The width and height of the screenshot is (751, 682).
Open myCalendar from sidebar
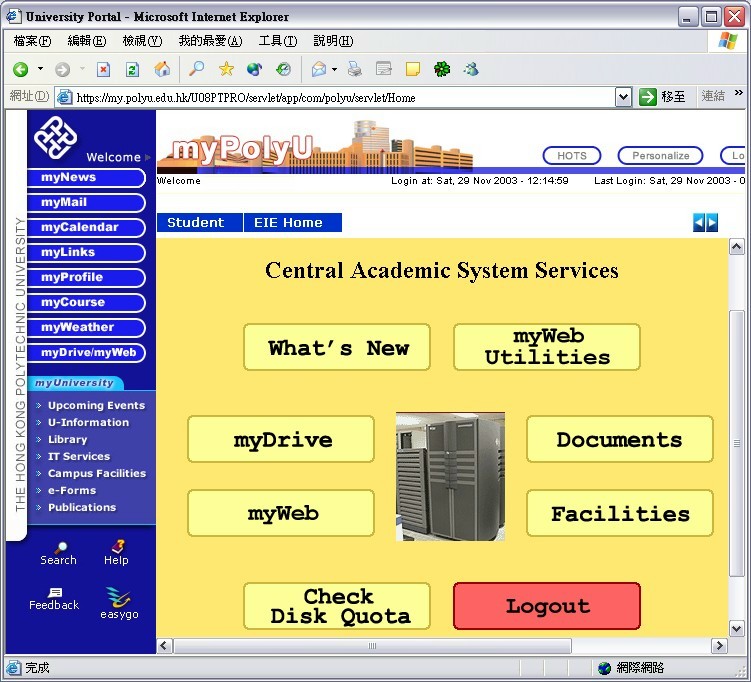(x=87, y=227)
